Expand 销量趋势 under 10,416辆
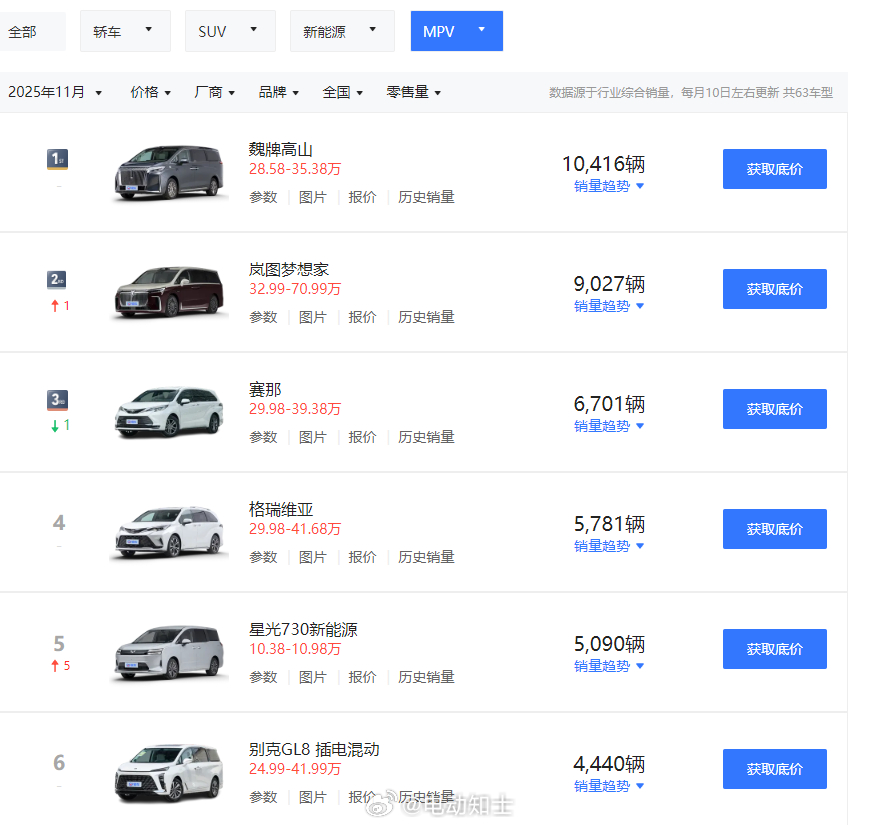This screenshot has height=825, width=883. pos(609,186)
